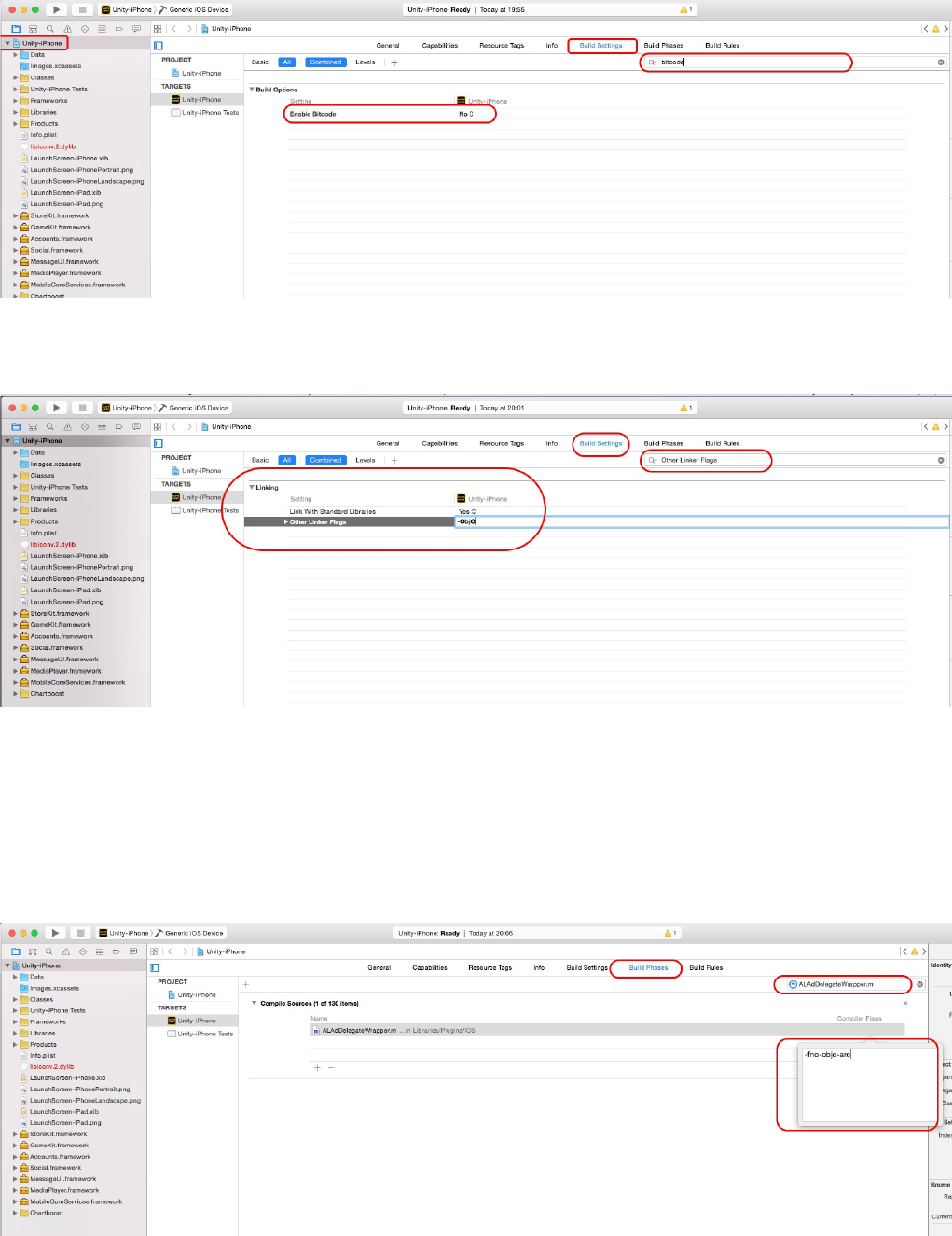This screenshot has width=952, height=1236.
Task: Select Unity-iPhone Tests target in the bitcode window
Action: tap(205, 113)
